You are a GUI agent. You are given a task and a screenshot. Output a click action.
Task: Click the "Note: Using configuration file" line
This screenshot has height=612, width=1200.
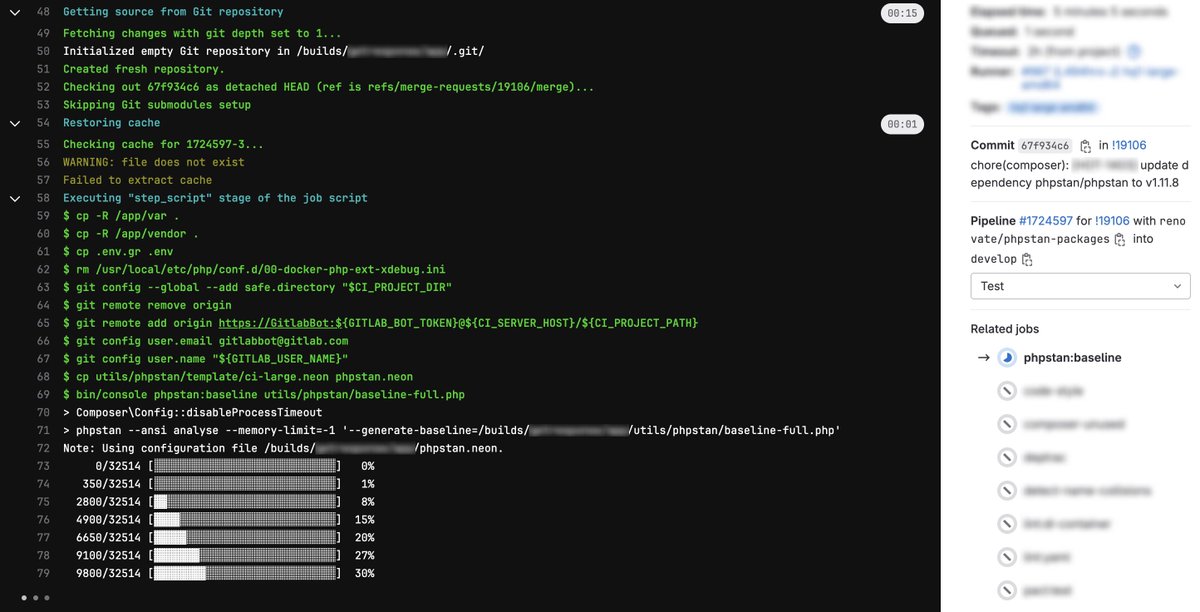coord(283,448)
